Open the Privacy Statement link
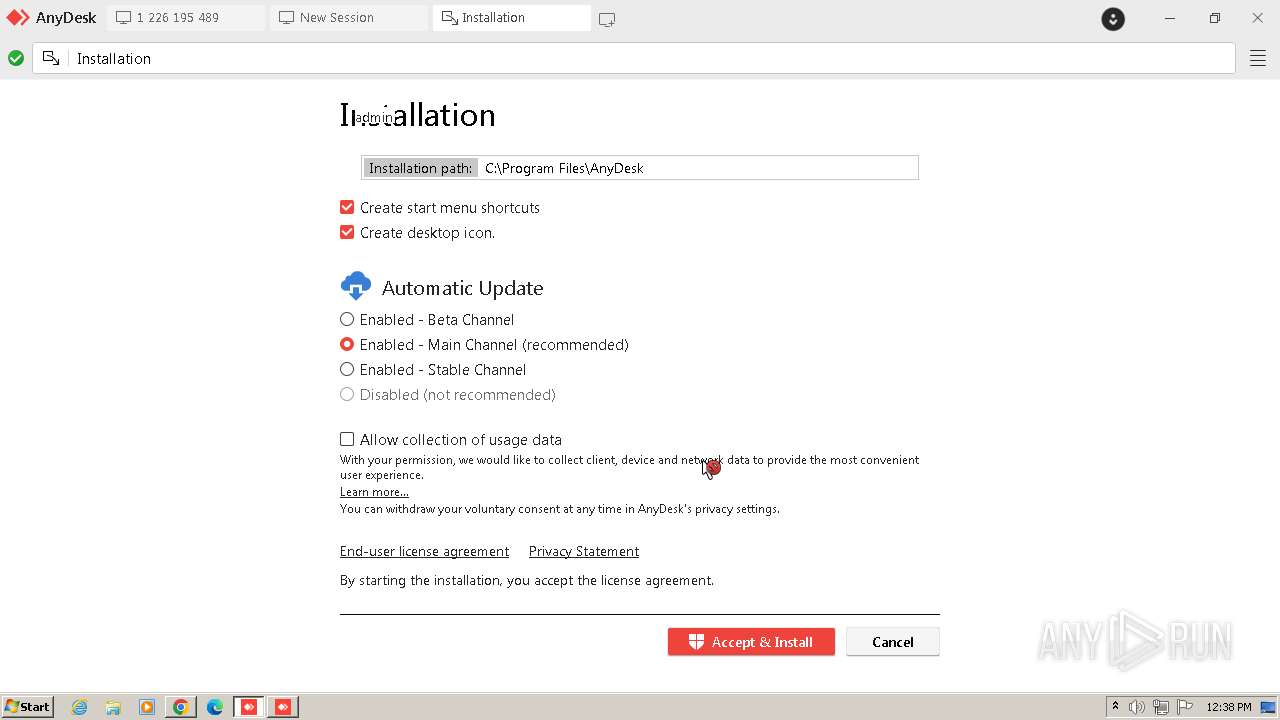The image size is (1280, 720). 584,551
